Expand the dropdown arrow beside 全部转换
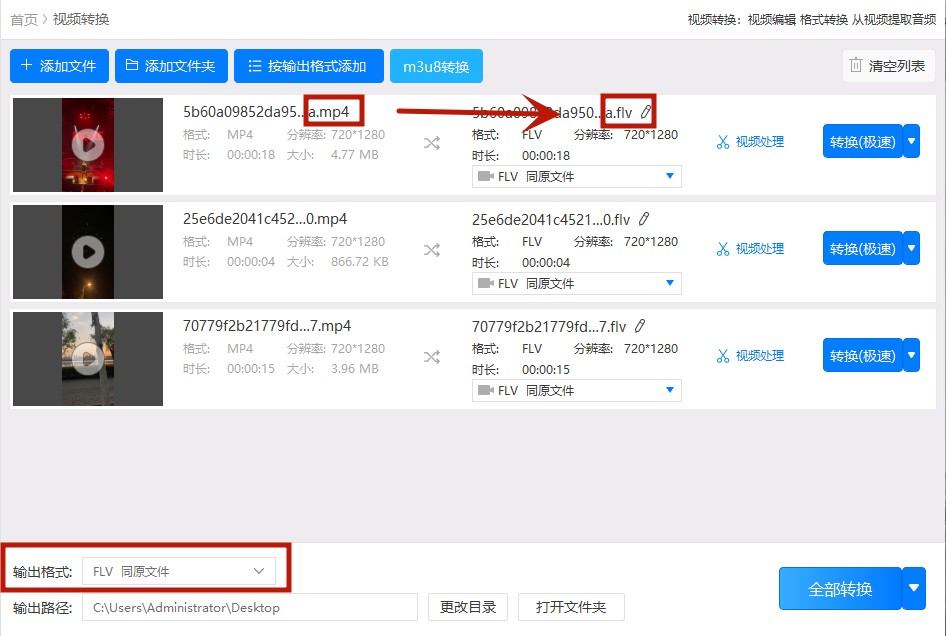This screenshot has width=946, height=636. [x=911, y=589]
